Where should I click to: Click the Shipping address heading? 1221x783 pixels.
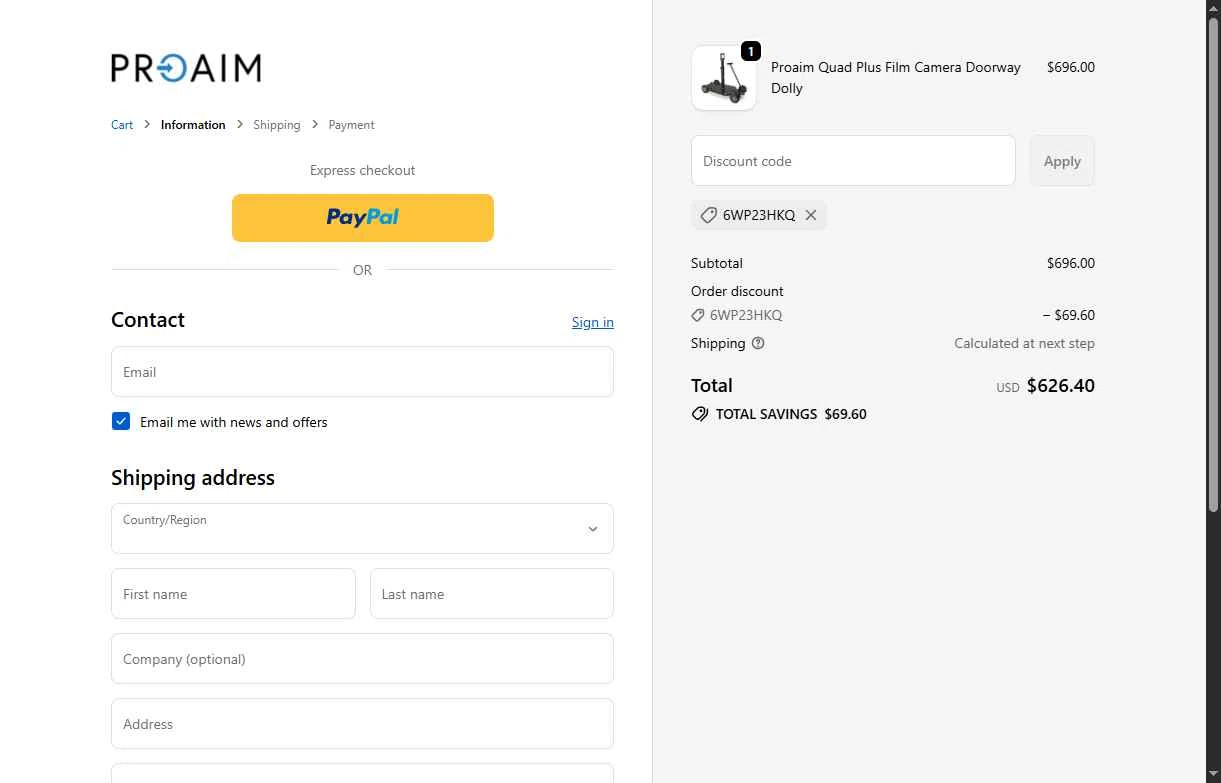193,478
